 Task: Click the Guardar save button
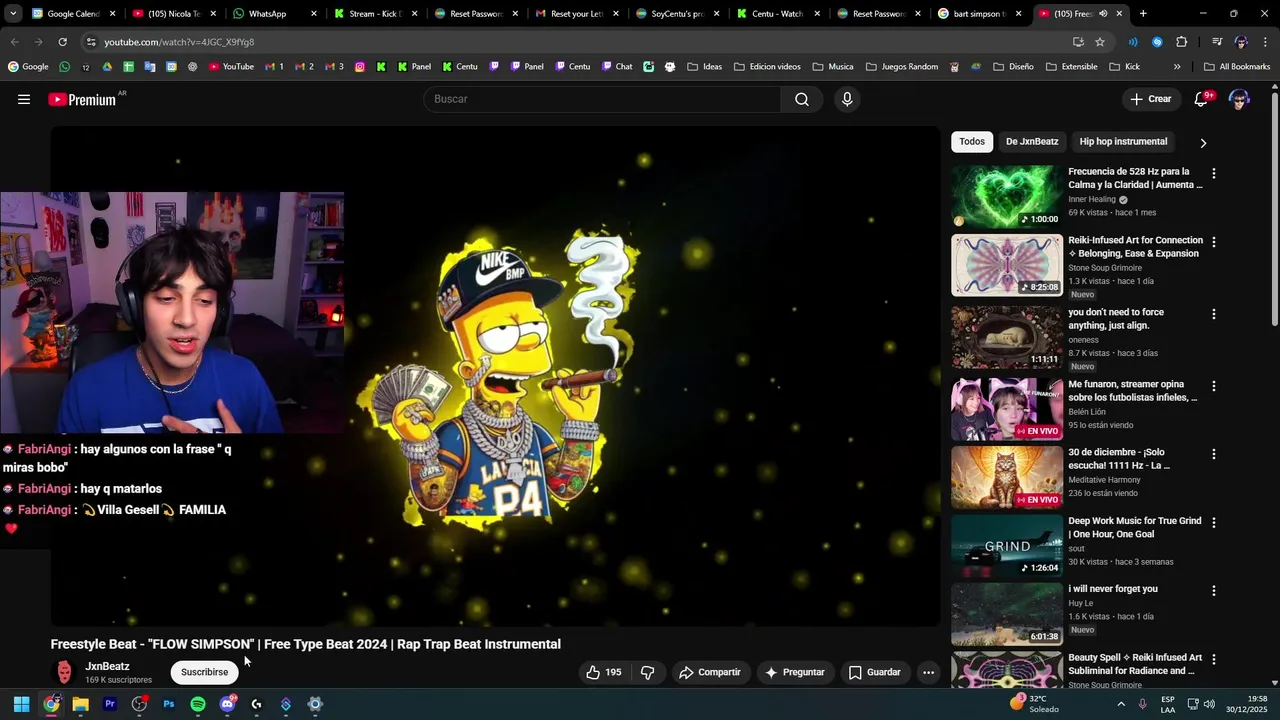(875, 672)
